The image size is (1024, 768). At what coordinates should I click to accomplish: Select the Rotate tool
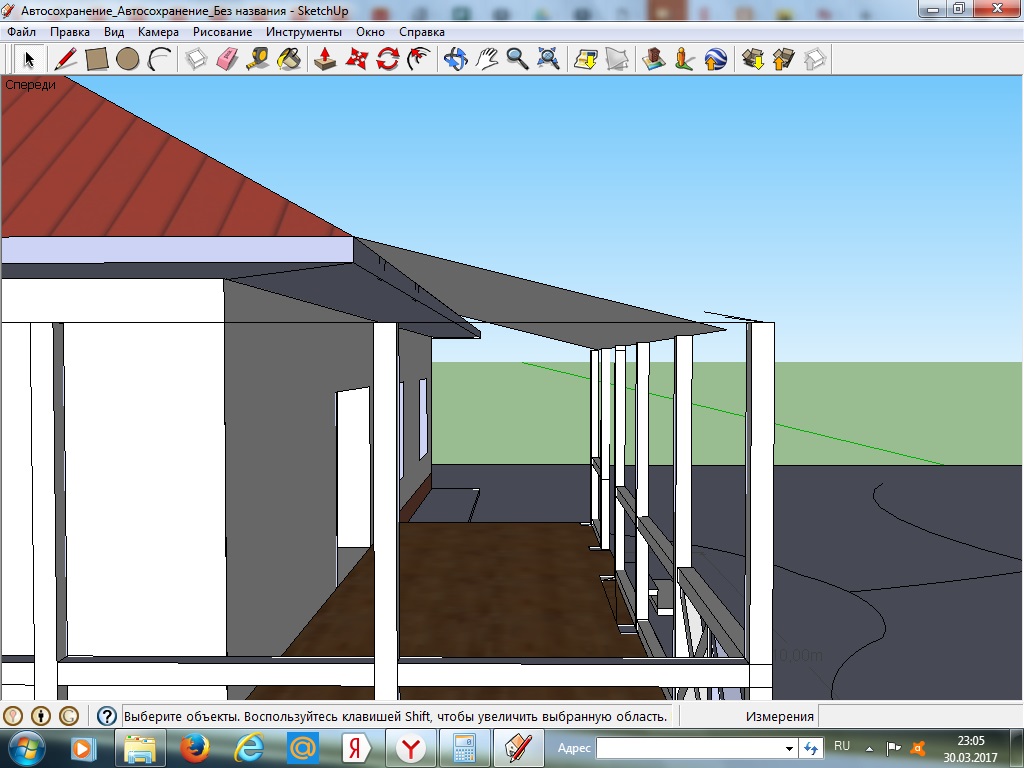[387, 59]
